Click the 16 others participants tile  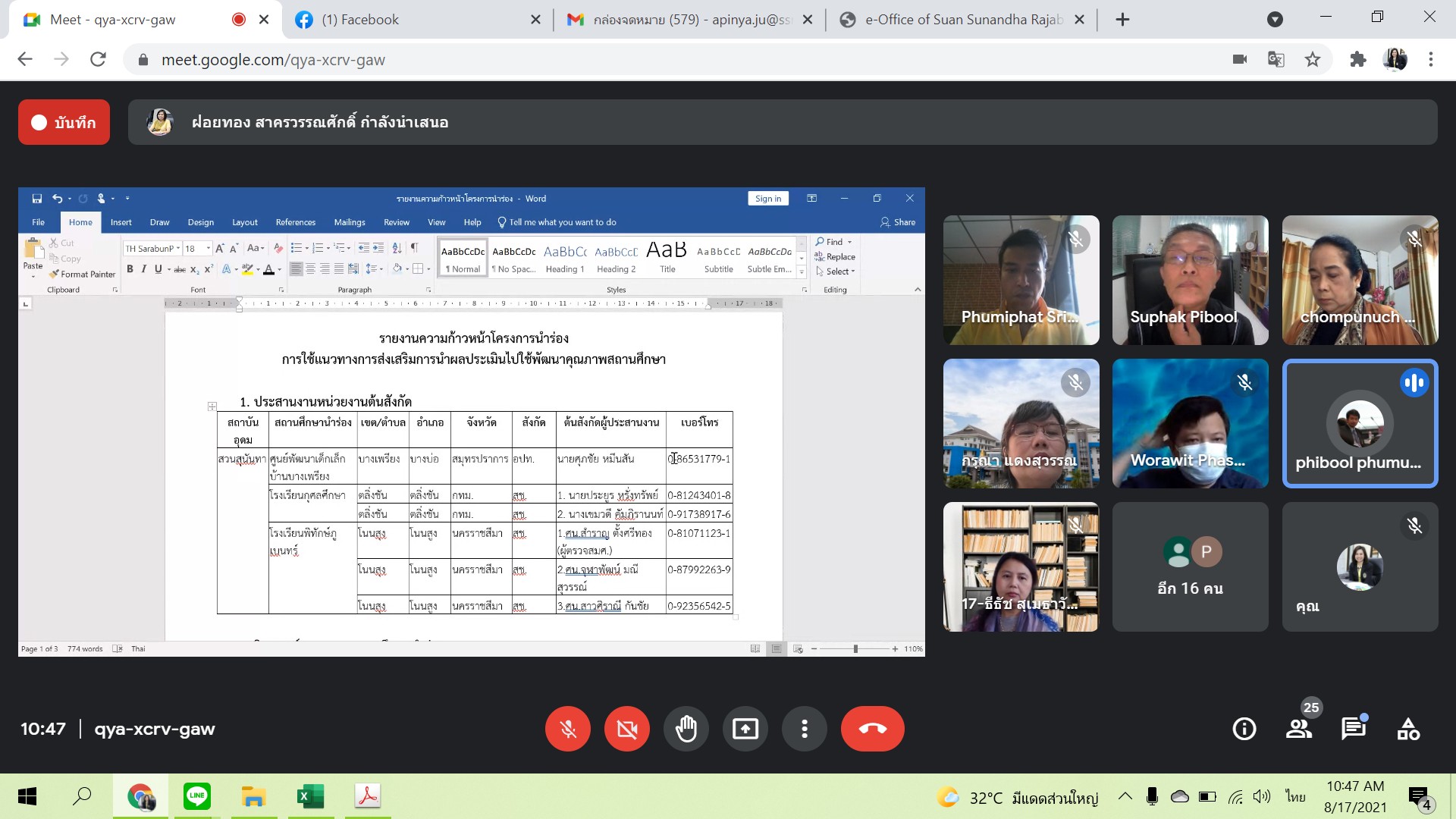tap(1190, 566)
